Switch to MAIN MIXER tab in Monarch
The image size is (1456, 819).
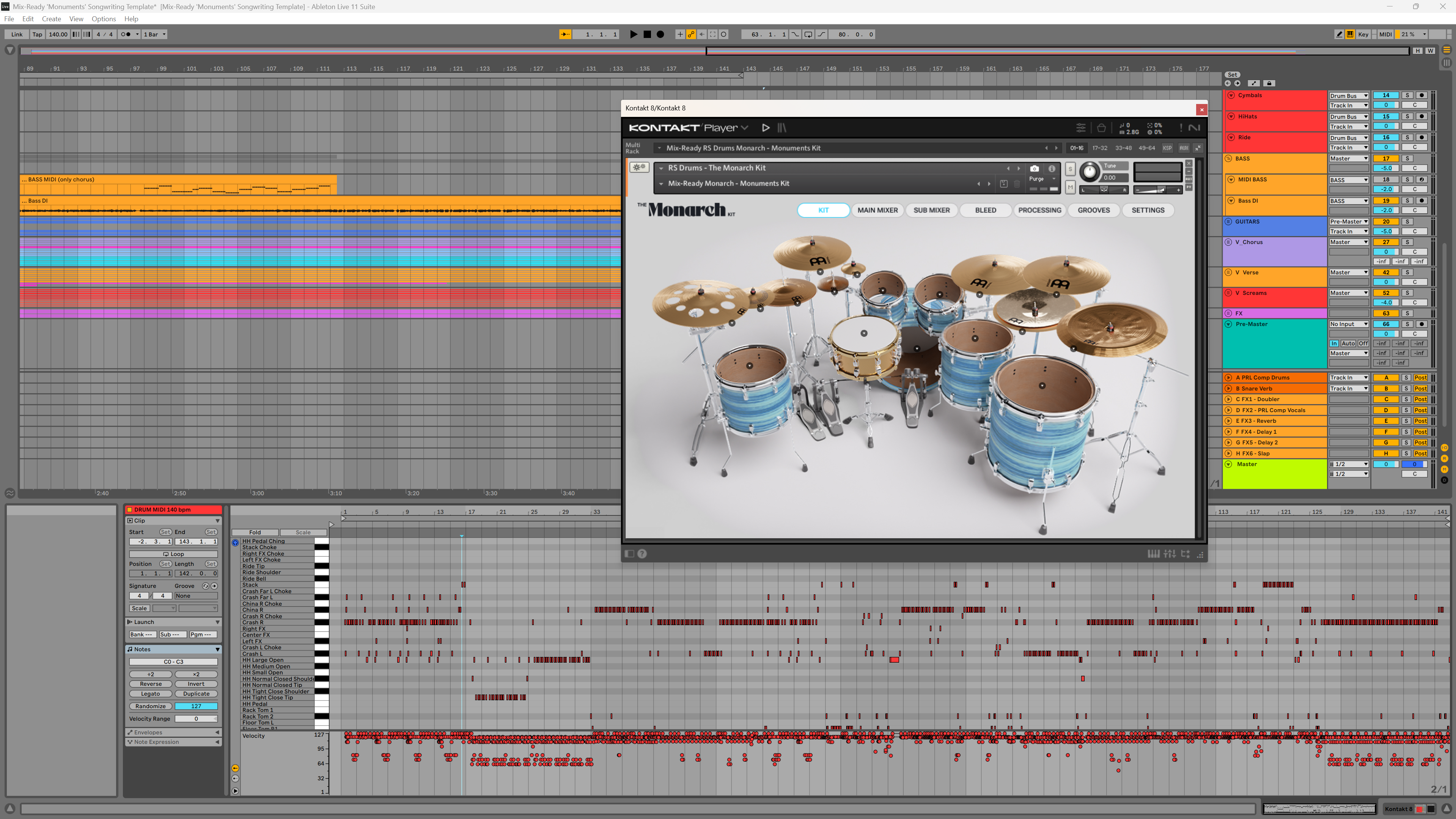tap(877, 210)
